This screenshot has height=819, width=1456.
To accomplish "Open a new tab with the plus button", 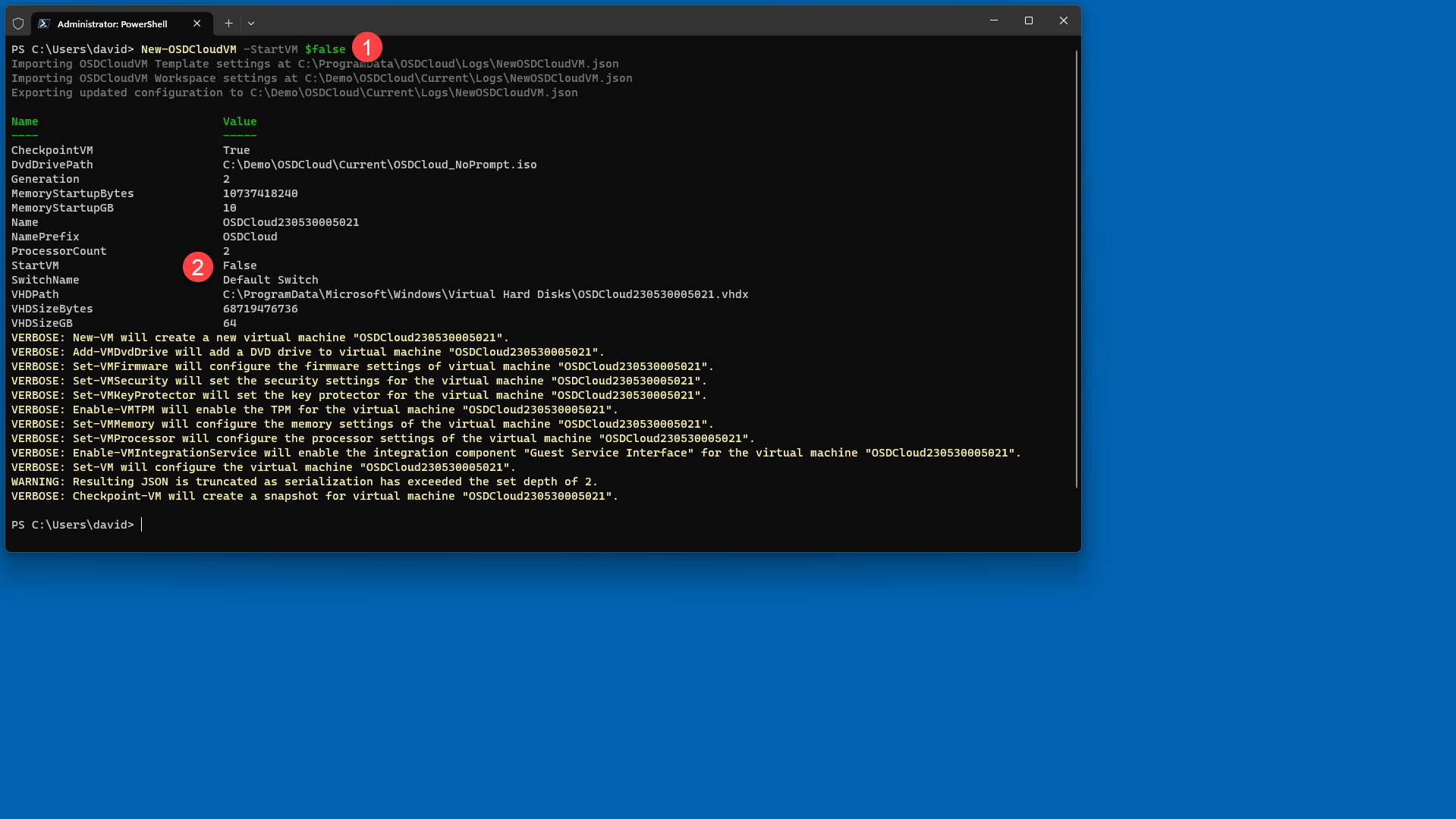I will (x=228, y=24).
